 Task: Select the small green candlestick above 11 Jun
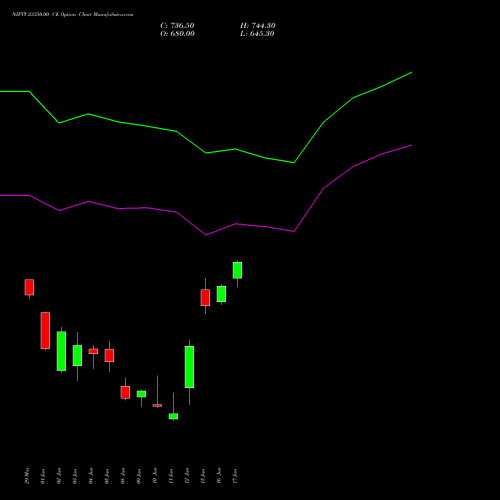pyautogui.click(x=173, y=416)
